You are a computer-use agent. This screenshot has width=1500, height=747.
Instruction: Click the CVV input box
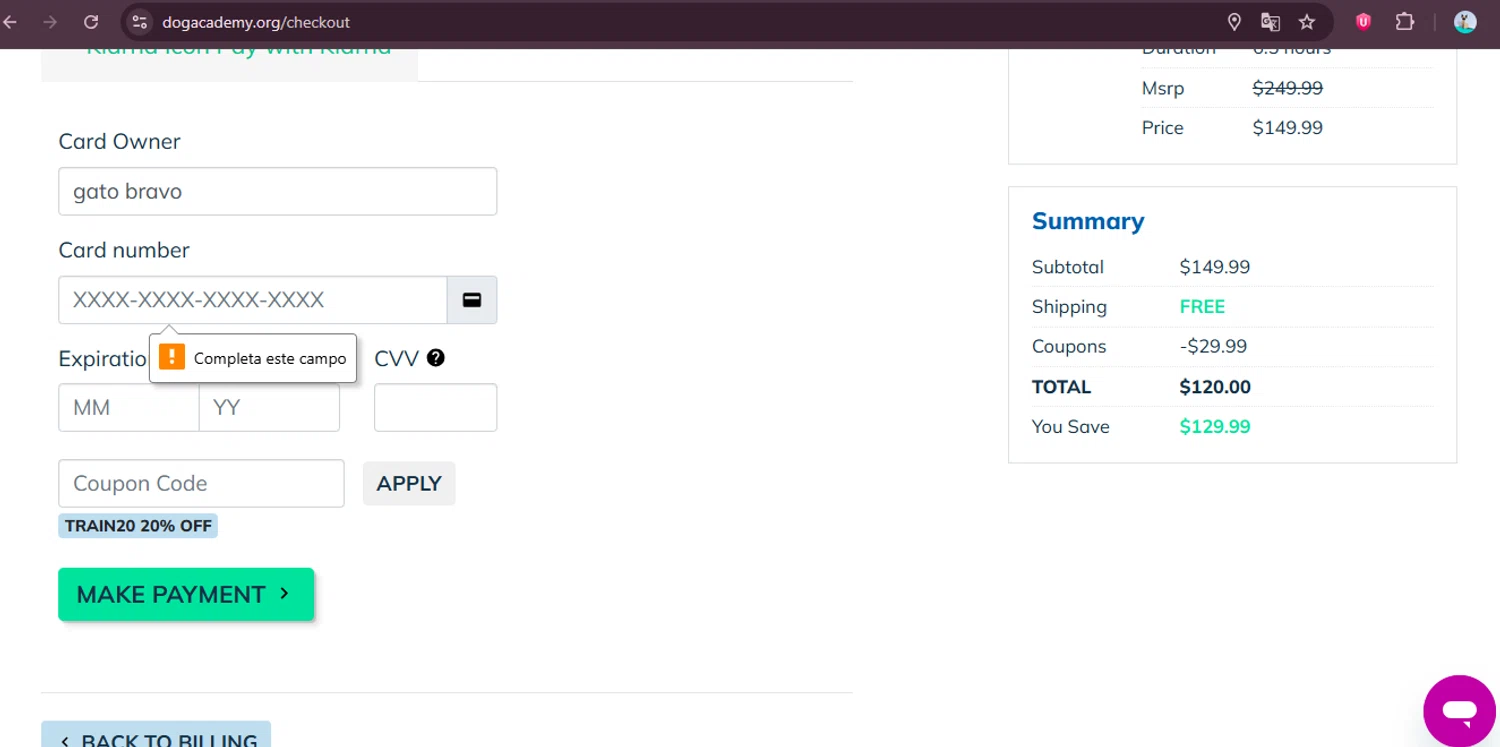point(436,408)
